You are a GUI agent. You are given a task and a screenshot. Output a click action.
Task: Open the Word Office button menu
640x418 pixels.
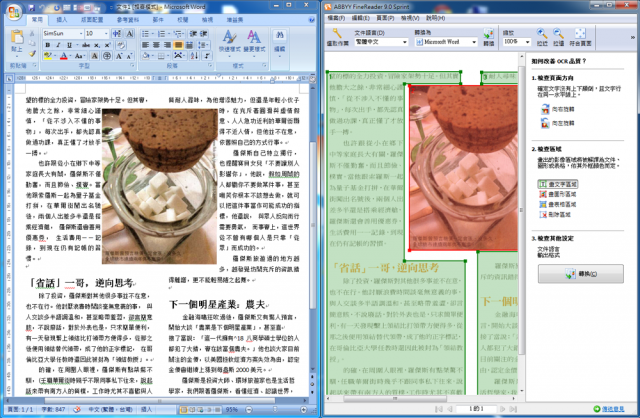coord(13,11)
